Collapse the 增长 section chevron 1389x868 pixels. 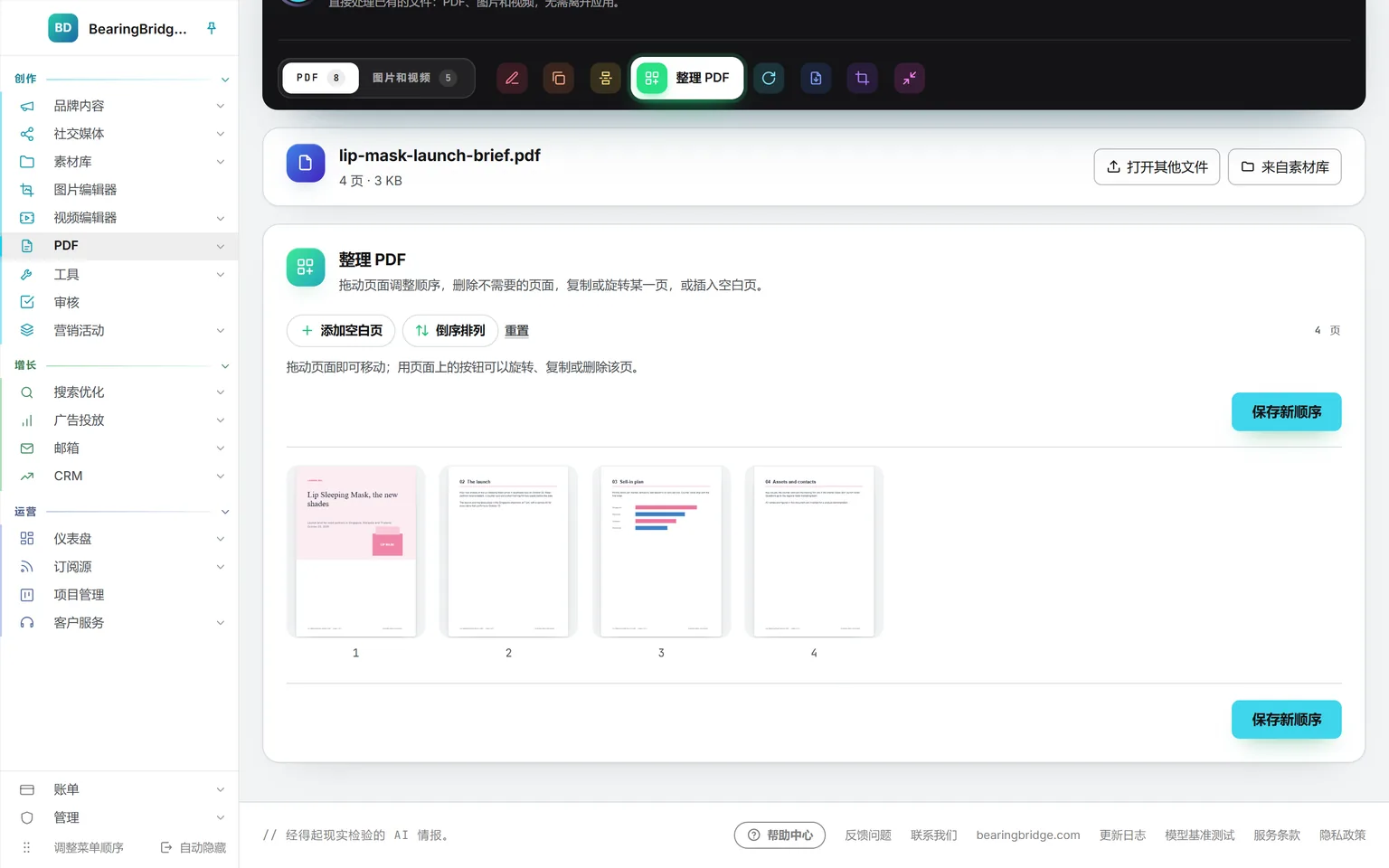(225, 366)
